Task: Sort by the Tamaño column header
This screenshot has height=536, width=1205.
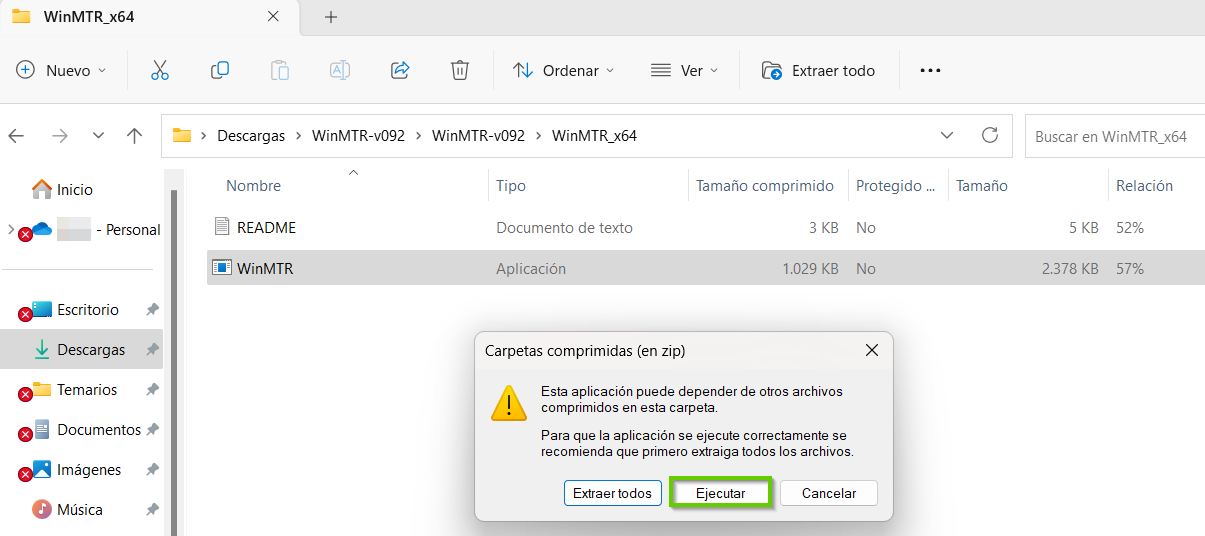Action: click(982, 186)
